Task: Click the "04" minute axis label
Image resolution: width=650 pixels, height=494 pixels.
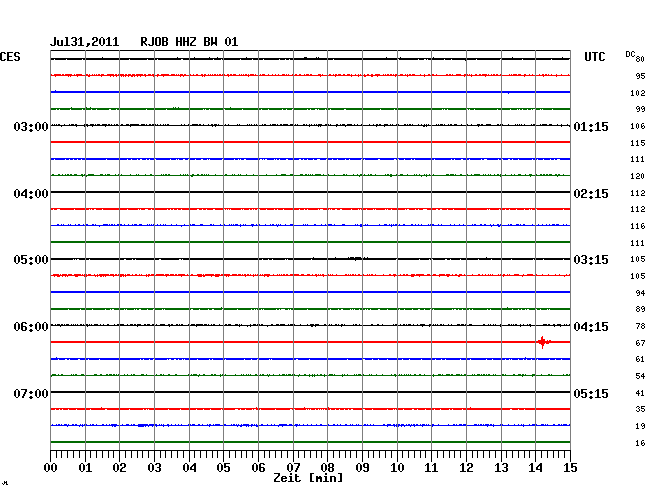Action: 189,467
